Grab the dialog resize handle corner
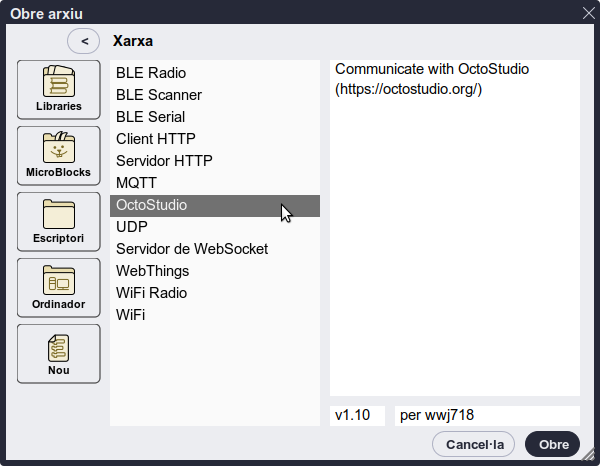This screenshot has width=600, height=466. tap(588, 454)
